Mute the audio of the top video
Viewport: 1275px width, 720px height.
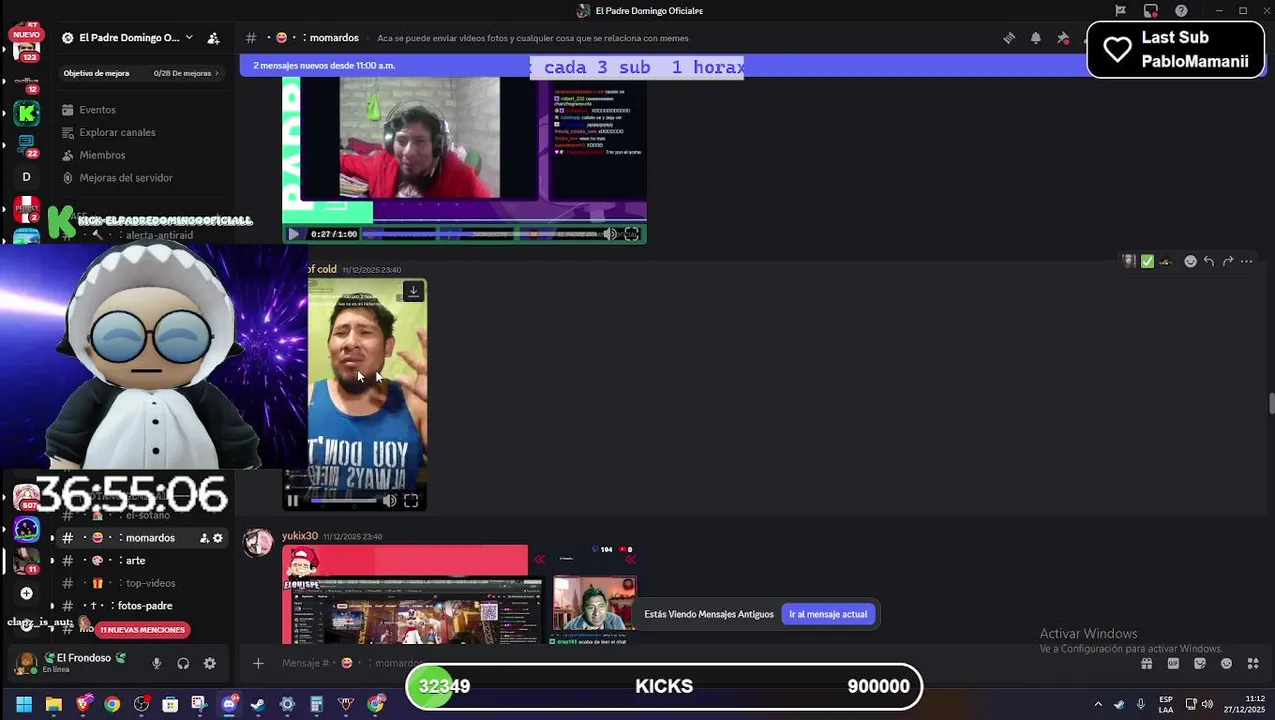pyautogui.click(x=609, y=234)
